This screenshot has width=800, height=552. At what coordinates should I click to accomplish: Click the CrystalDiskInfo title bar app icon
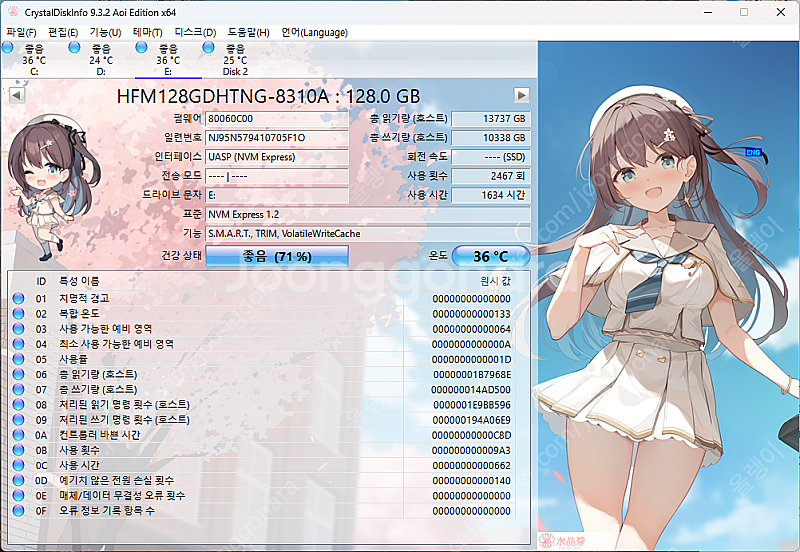click(x=13, y=12)
